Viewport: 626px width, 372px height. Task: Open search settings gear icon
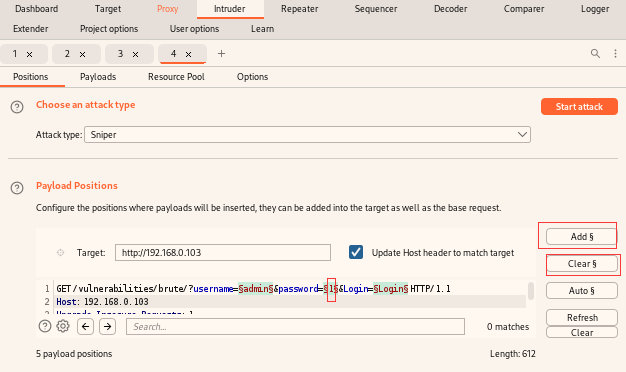pos(63,326)
